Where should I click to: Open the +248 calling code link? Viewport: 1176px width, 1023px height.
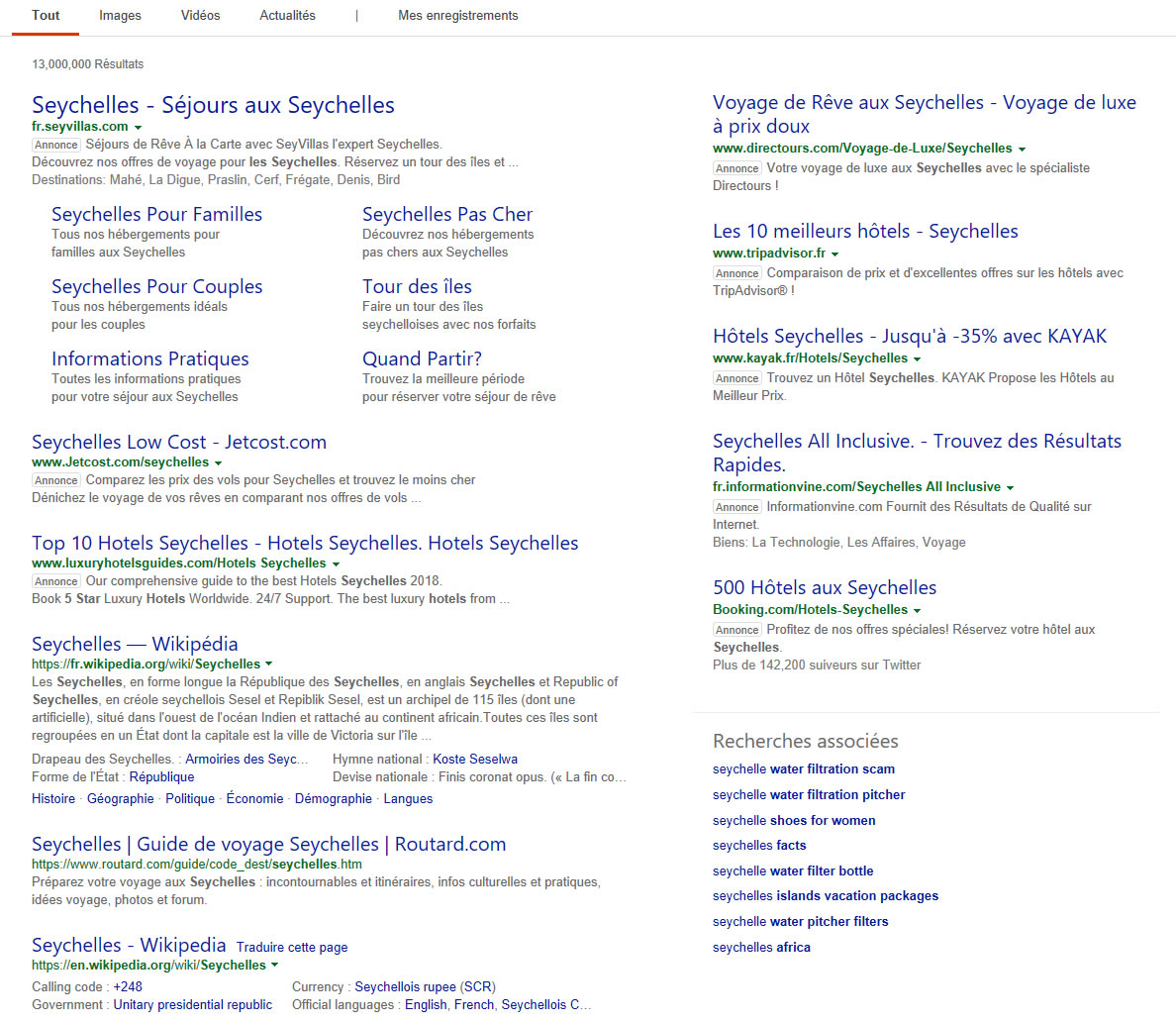click(x=128, y=987)
